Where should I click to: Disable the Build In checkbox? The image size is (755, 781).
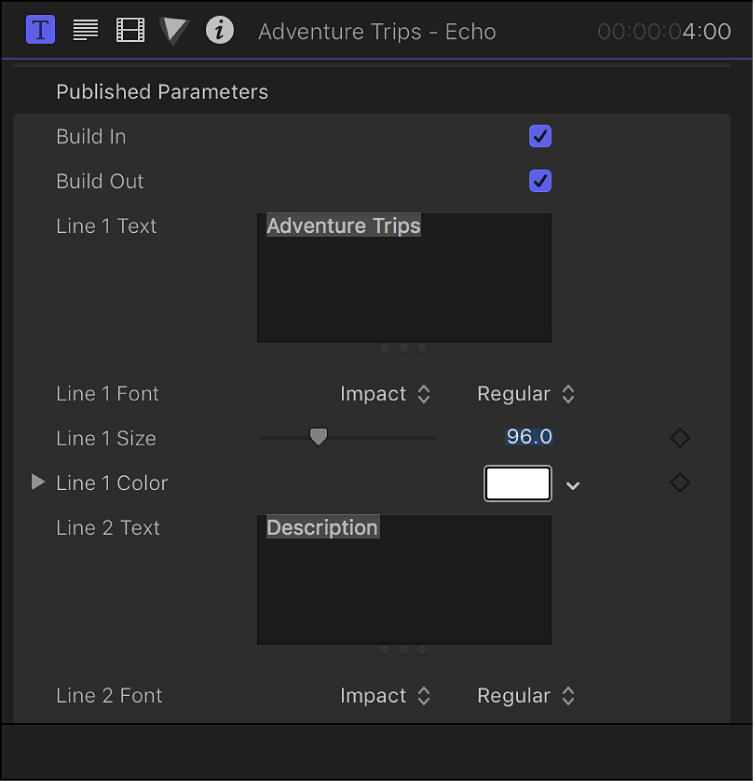click(x=540, y=137)
